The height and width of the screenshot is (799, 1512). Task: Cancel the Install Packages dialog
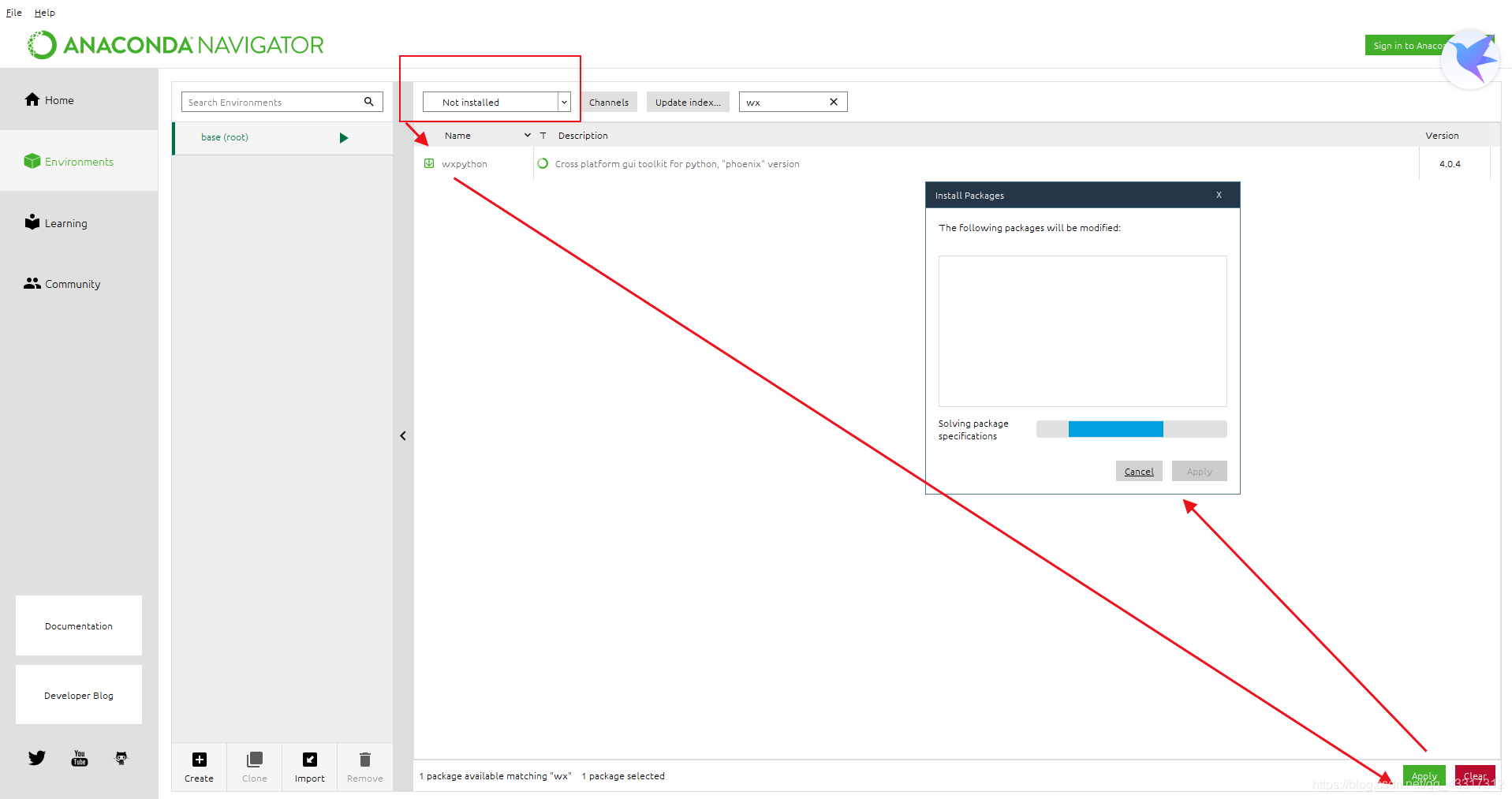click(1139, 471)
